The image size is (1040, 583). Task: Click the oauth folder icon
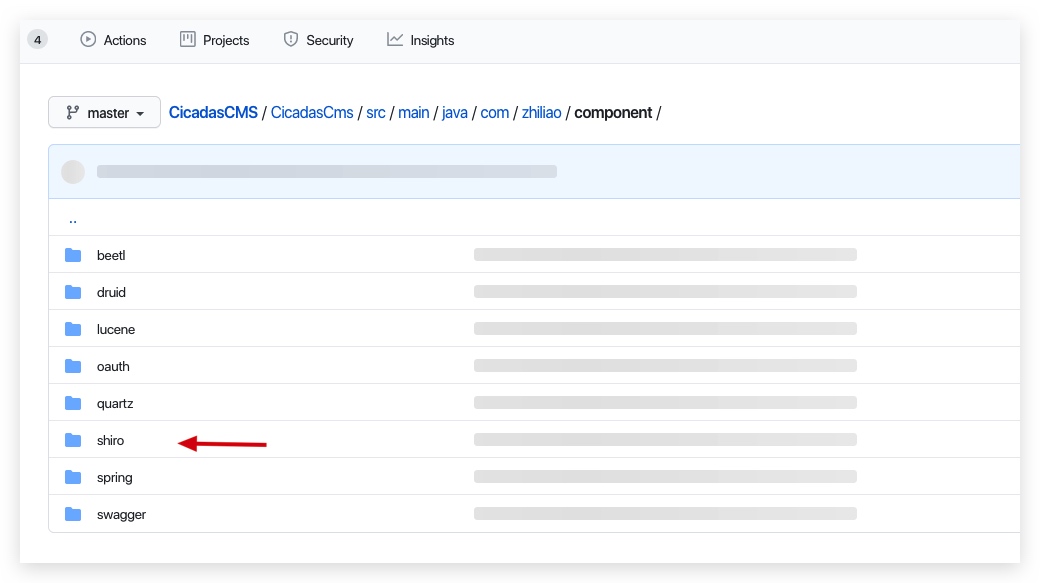[x=73, y=367]
